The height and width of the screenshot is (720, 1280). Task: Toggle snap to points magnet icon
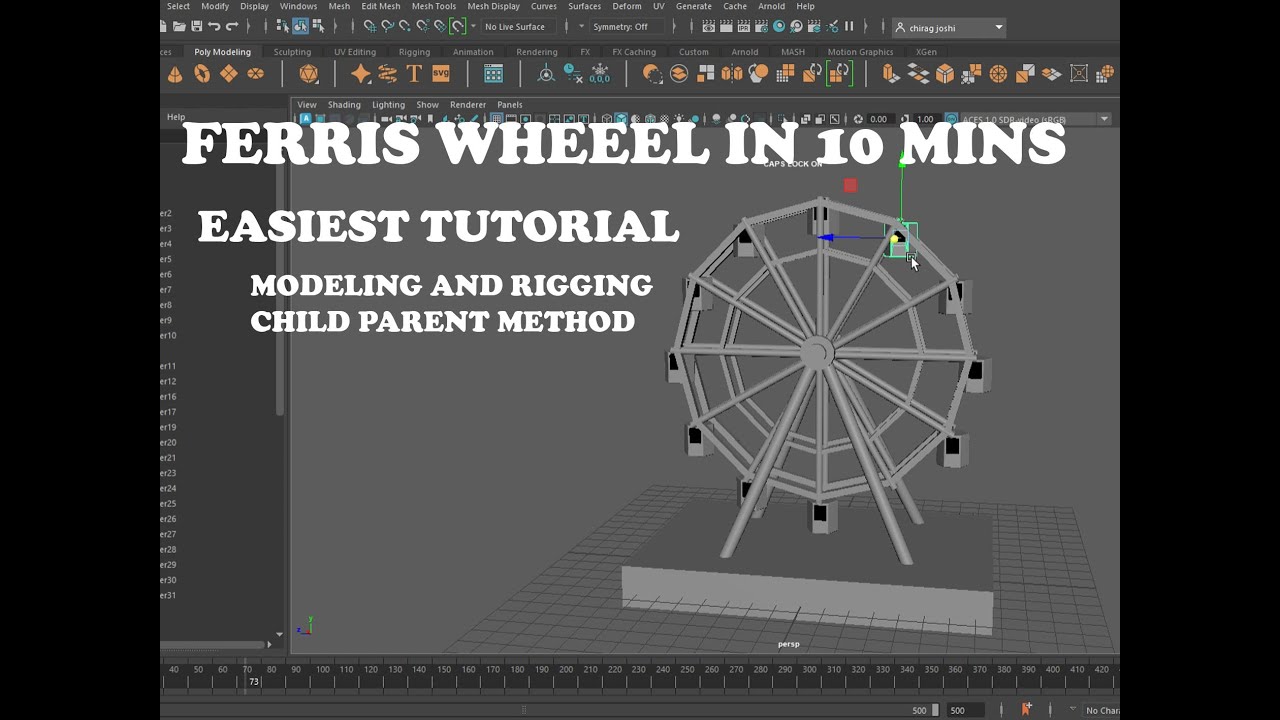(404, 27)
